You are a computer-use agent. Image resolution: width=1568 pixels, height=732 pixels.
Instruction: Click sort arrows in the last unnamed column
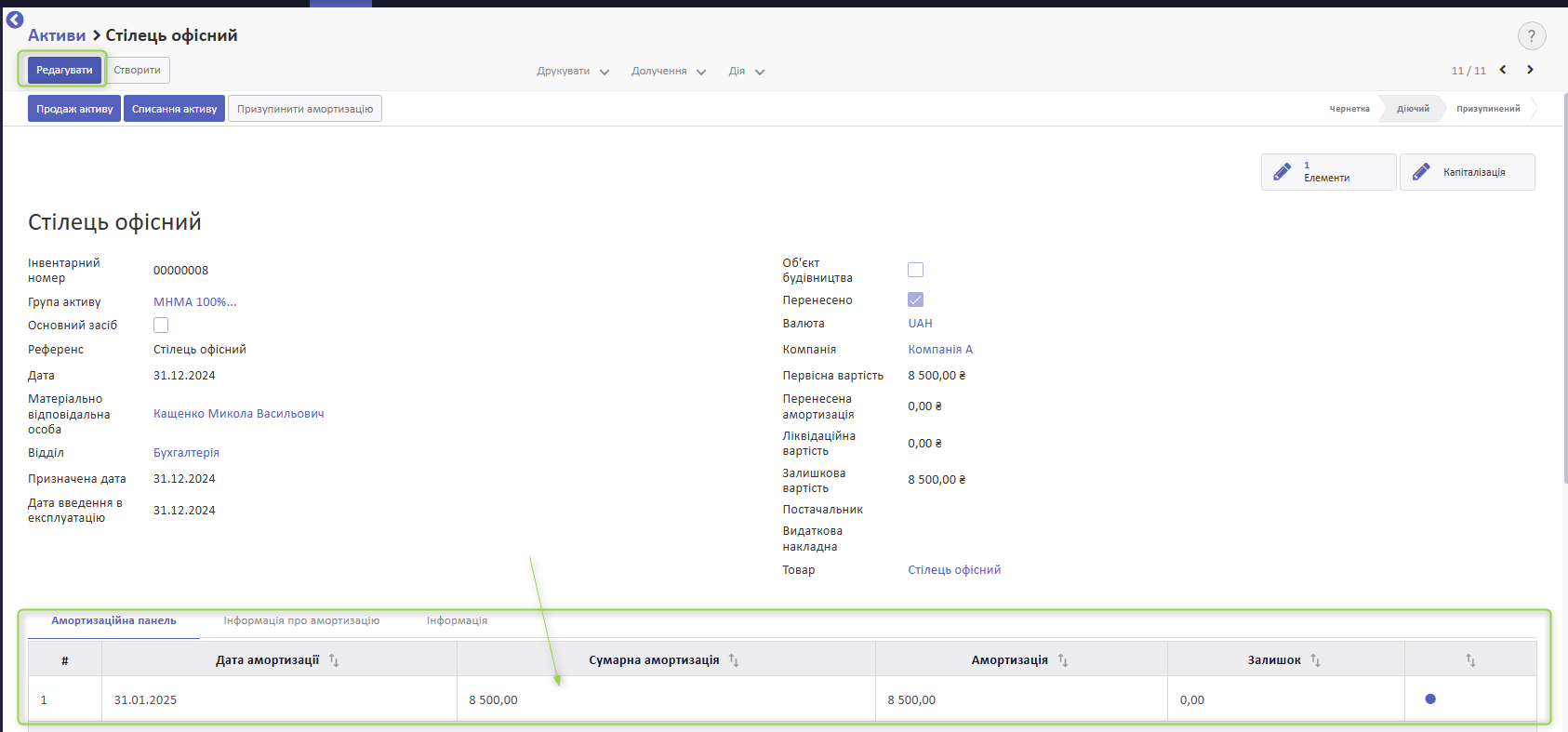click(x=1470, y=660)
